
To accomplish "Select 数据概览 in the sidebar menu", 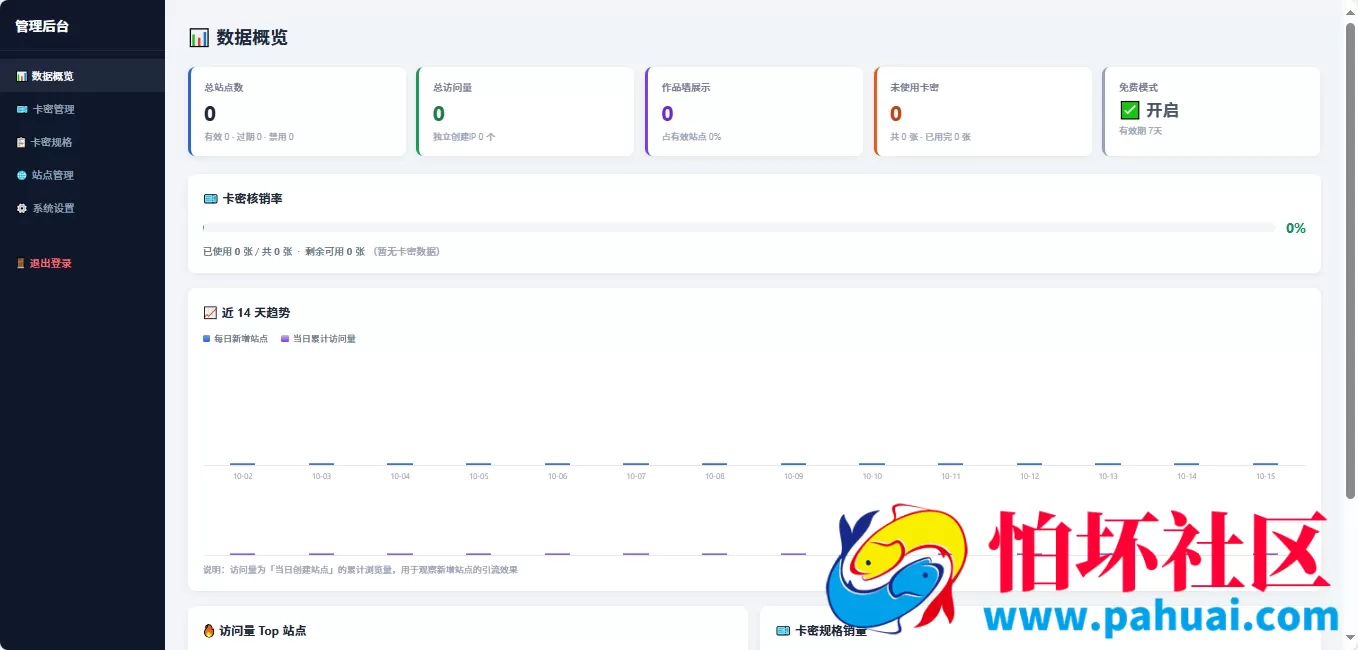I will tap(82, 76).
